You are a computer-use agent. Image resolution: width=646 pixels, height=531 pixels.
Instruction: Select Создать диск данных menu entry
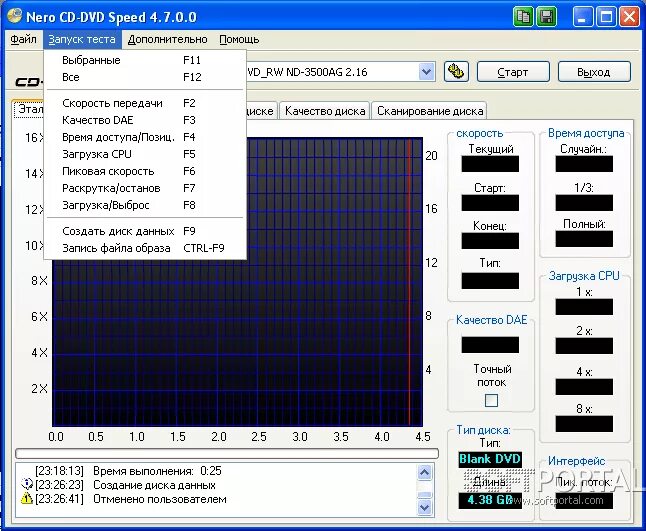pos(145,231)
